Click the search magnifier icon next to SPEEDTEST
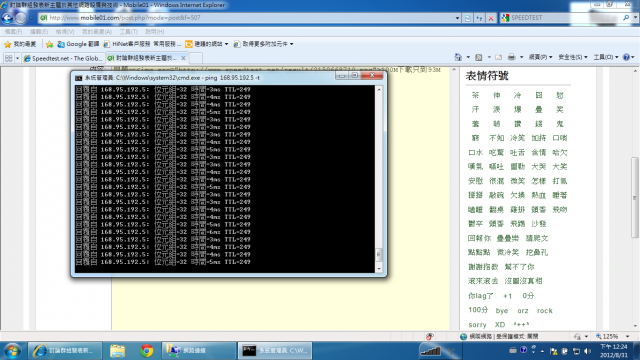640x360 pixels. (626, 18)
